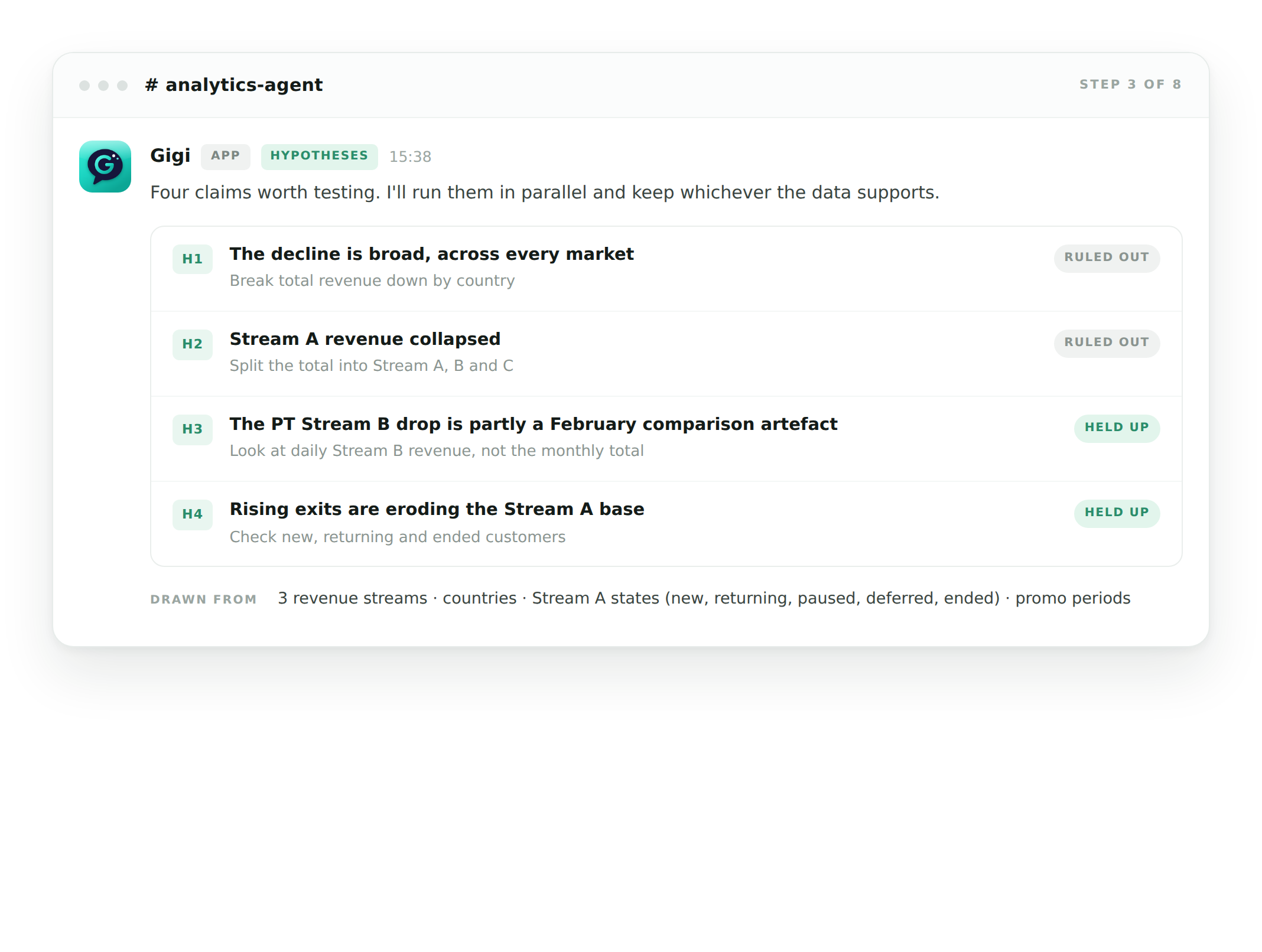Screen dimensions: 1262x952
Task: Click RULED OUT status for the broad decline hypothesis
Action: click(1107, 258)
